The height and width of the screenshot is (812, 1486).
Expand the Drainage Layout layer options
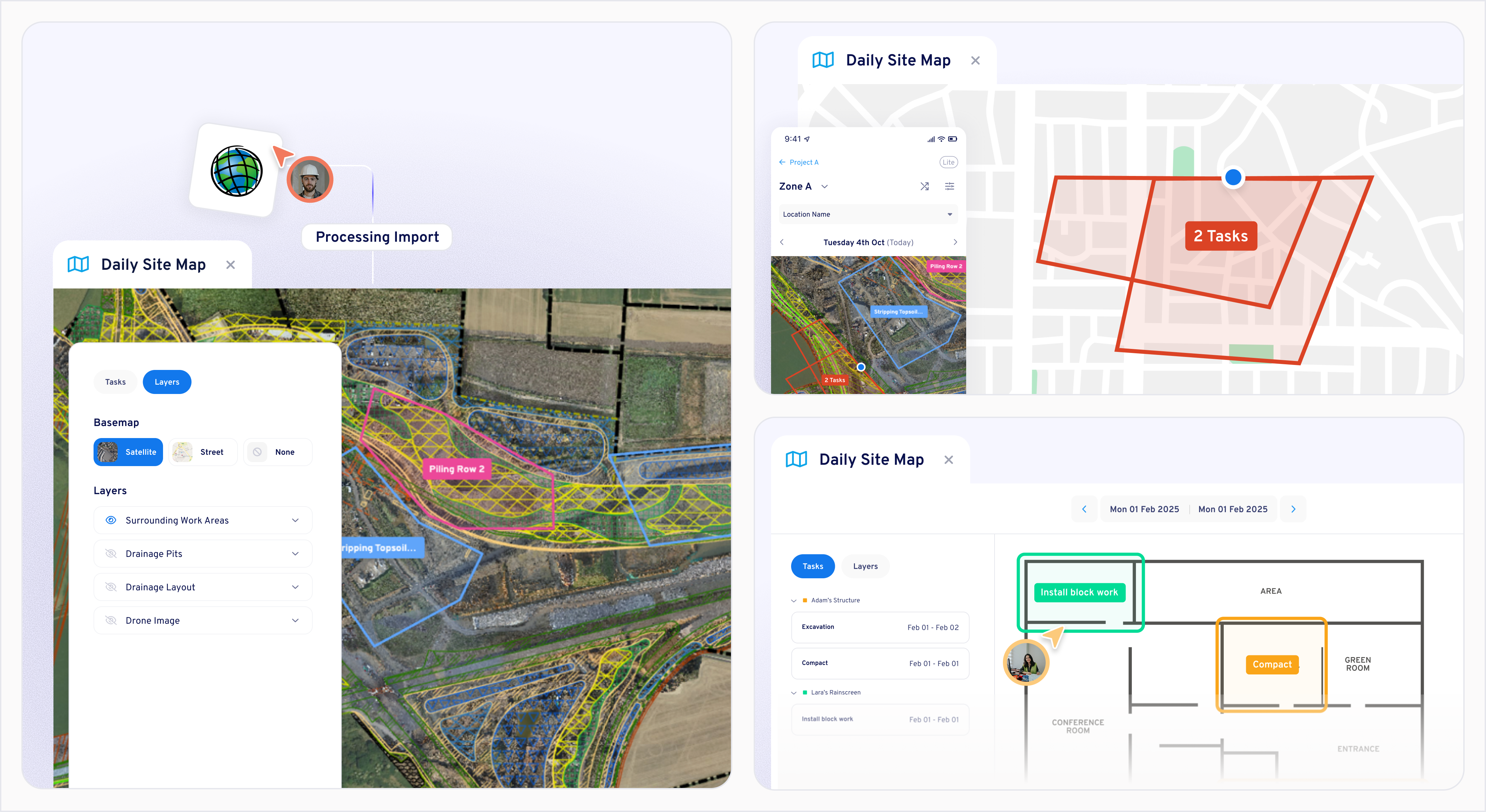click(295, 587)
